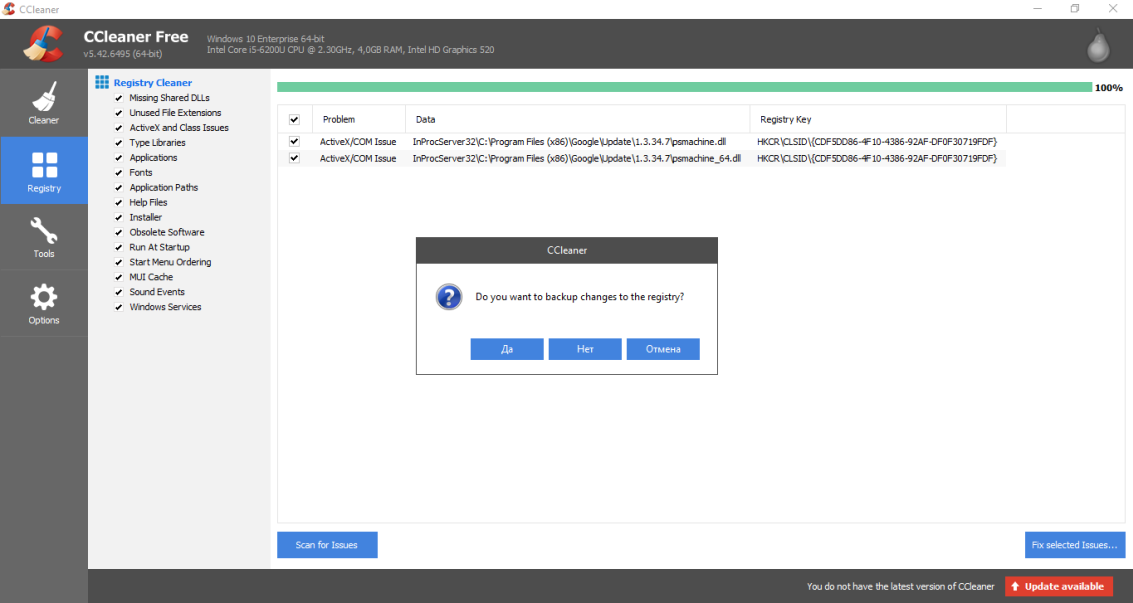
Task: Uncheck ActiveX and Class Issues
Action: [x=119, y=128]
